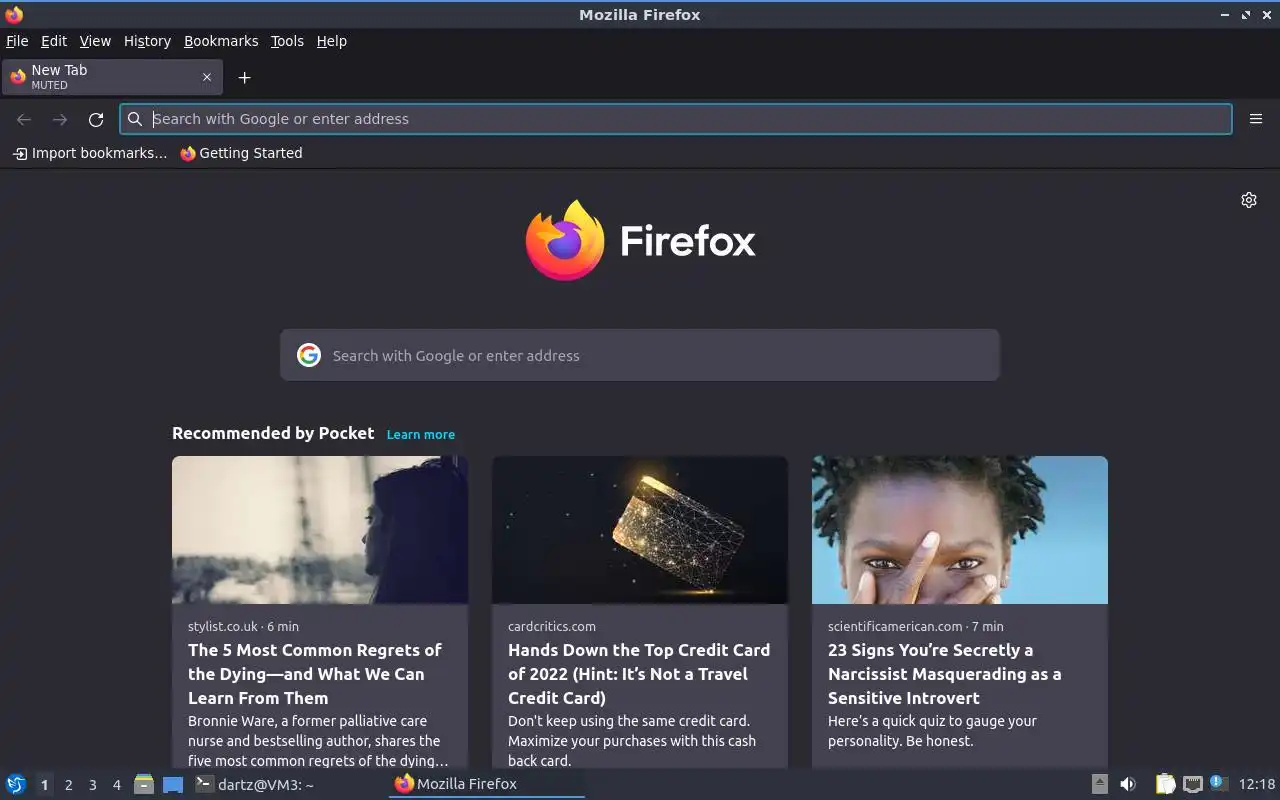The height and width of the screenshot is (800, 1280).
Task: Switch to workspace 2 in the taskbar
Action: coord(68,785)
